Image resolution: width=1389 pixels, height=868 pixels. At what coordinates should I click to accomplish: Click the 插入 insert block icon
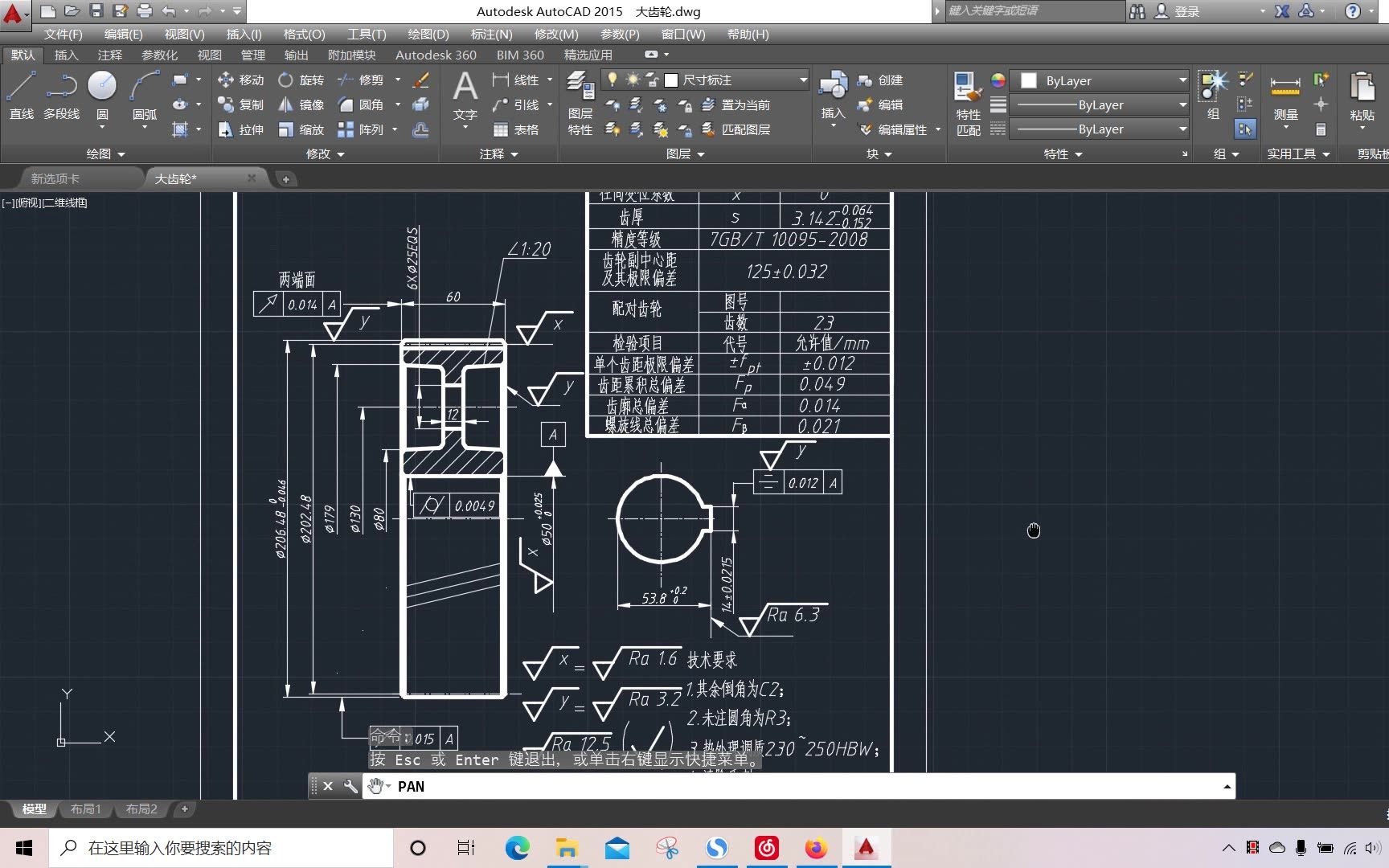[x=833, y=96]
